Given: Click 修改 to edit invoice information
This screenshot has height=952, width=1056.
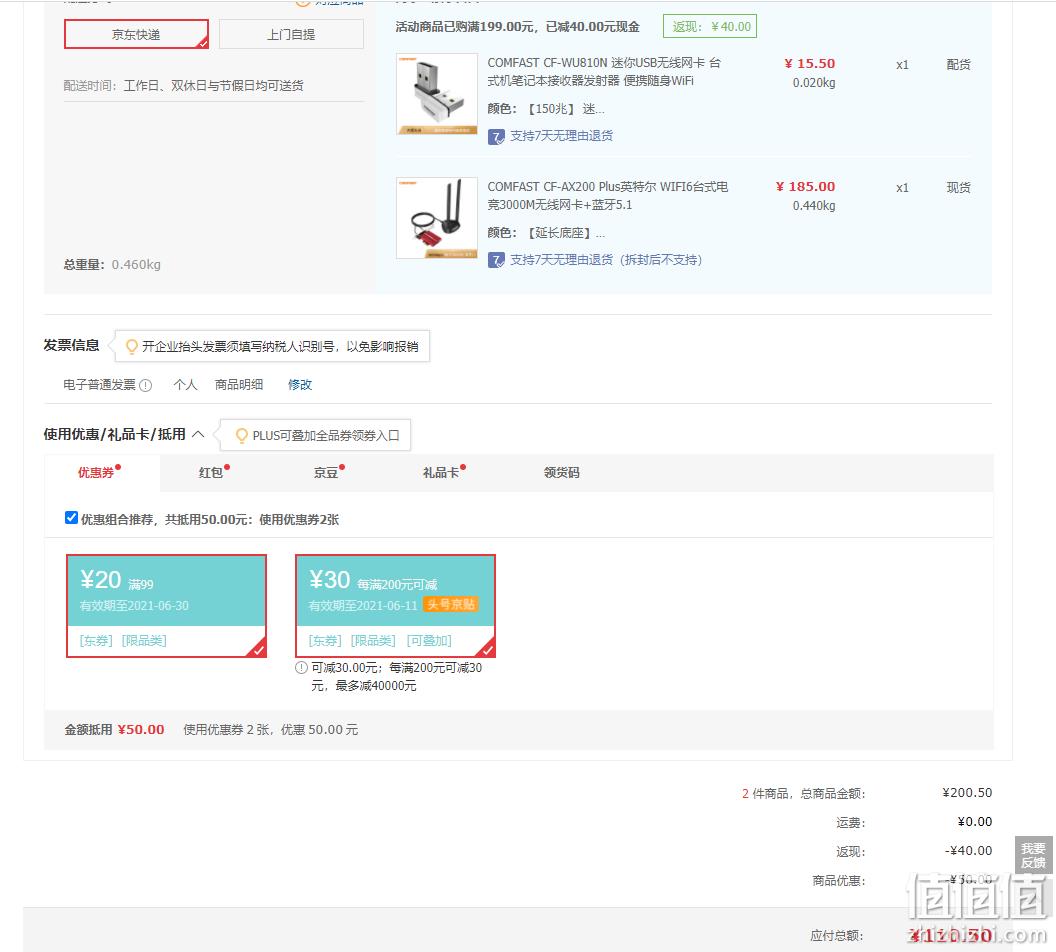Looking at the screenshot, I should (x=300, y=384).
